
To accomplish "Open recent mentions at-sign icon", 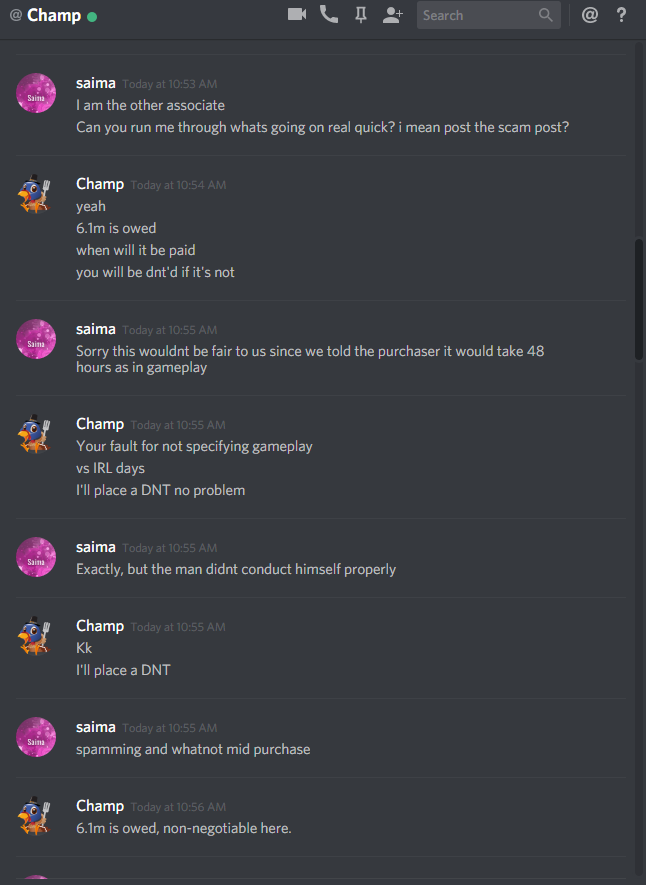I will (x=590, y=15).
